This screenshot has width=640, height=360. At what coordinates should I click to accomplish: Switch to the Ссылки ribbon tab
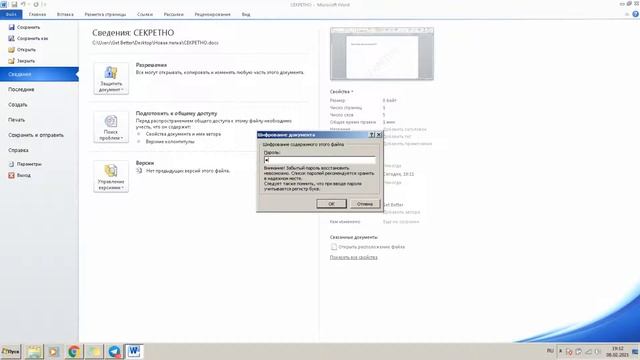pyautogui.click(x=145, y=14)
